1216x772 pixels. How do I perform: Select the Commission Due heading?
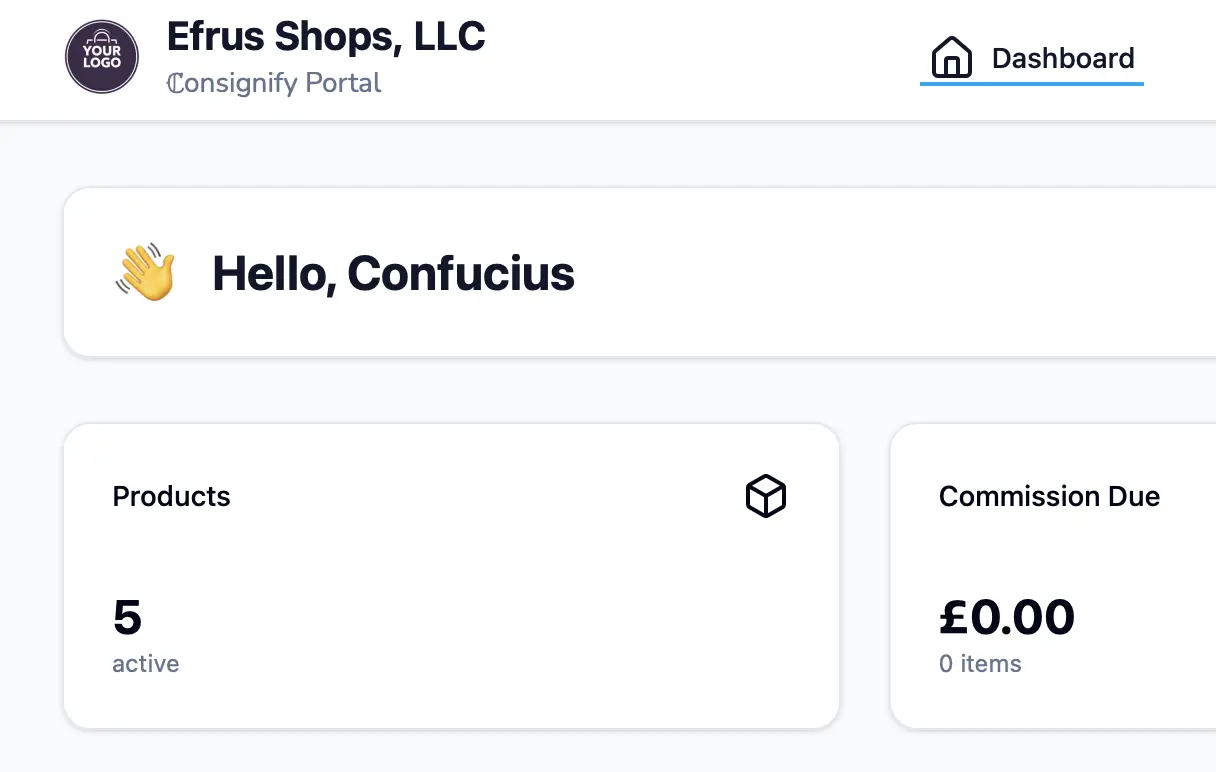(1049, 496)
